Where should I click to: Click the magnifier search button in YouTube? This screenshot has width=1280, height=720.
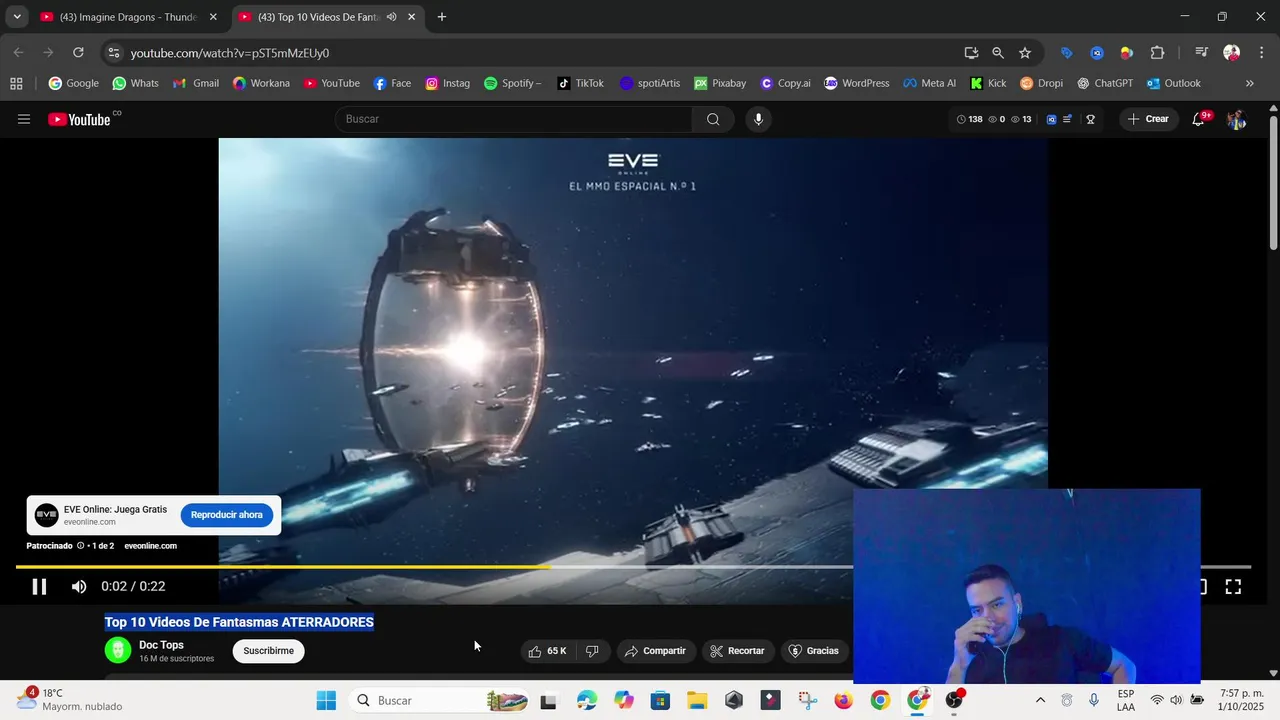(x=713, y=119)
